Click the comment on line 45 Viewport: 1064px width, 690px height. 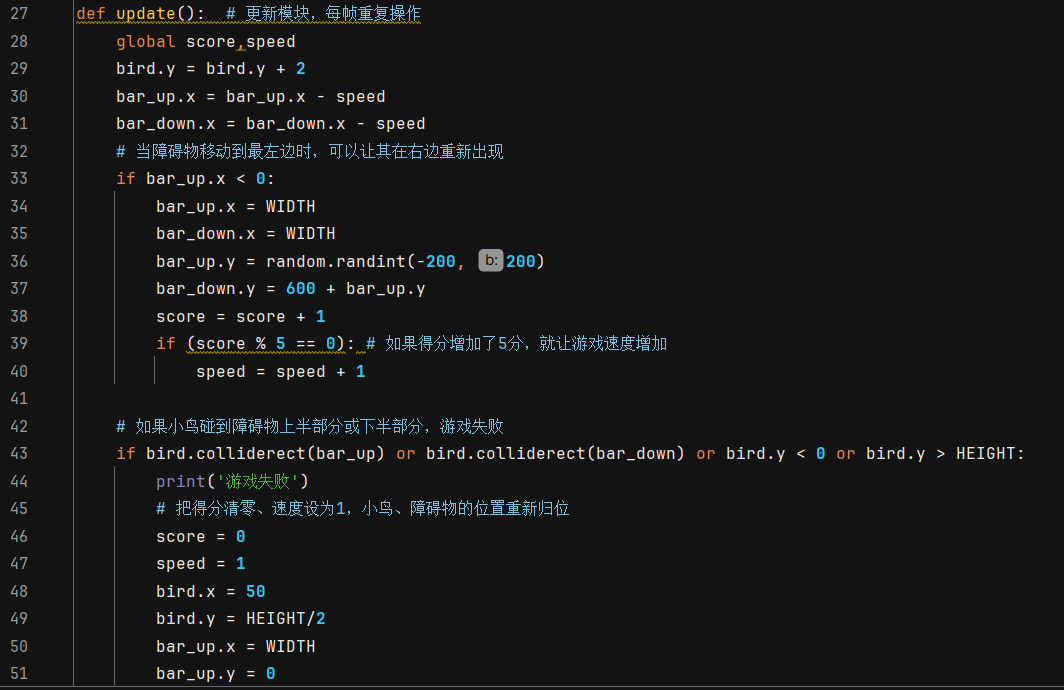click(362, 509)
